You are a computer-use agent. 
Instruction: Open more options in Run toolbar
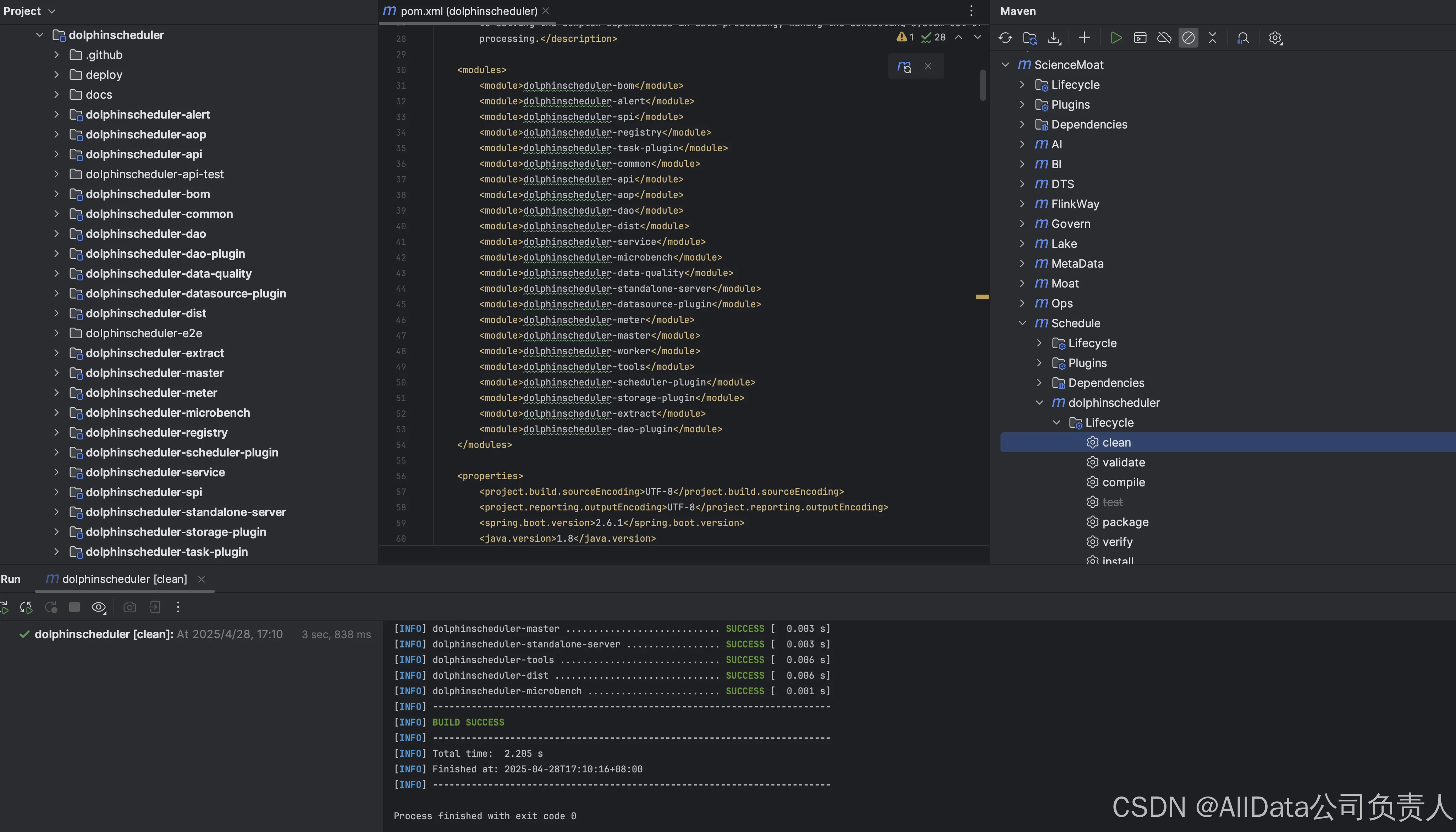[x=178, y=607]
